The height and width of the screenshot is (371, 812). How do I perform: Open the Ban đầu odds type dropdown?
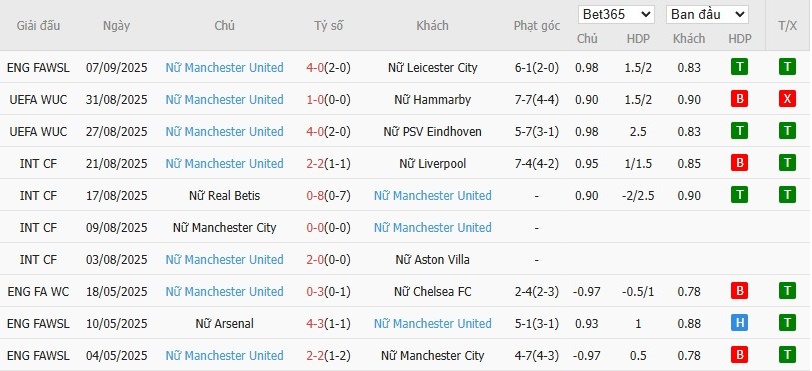tap(707, 15)
